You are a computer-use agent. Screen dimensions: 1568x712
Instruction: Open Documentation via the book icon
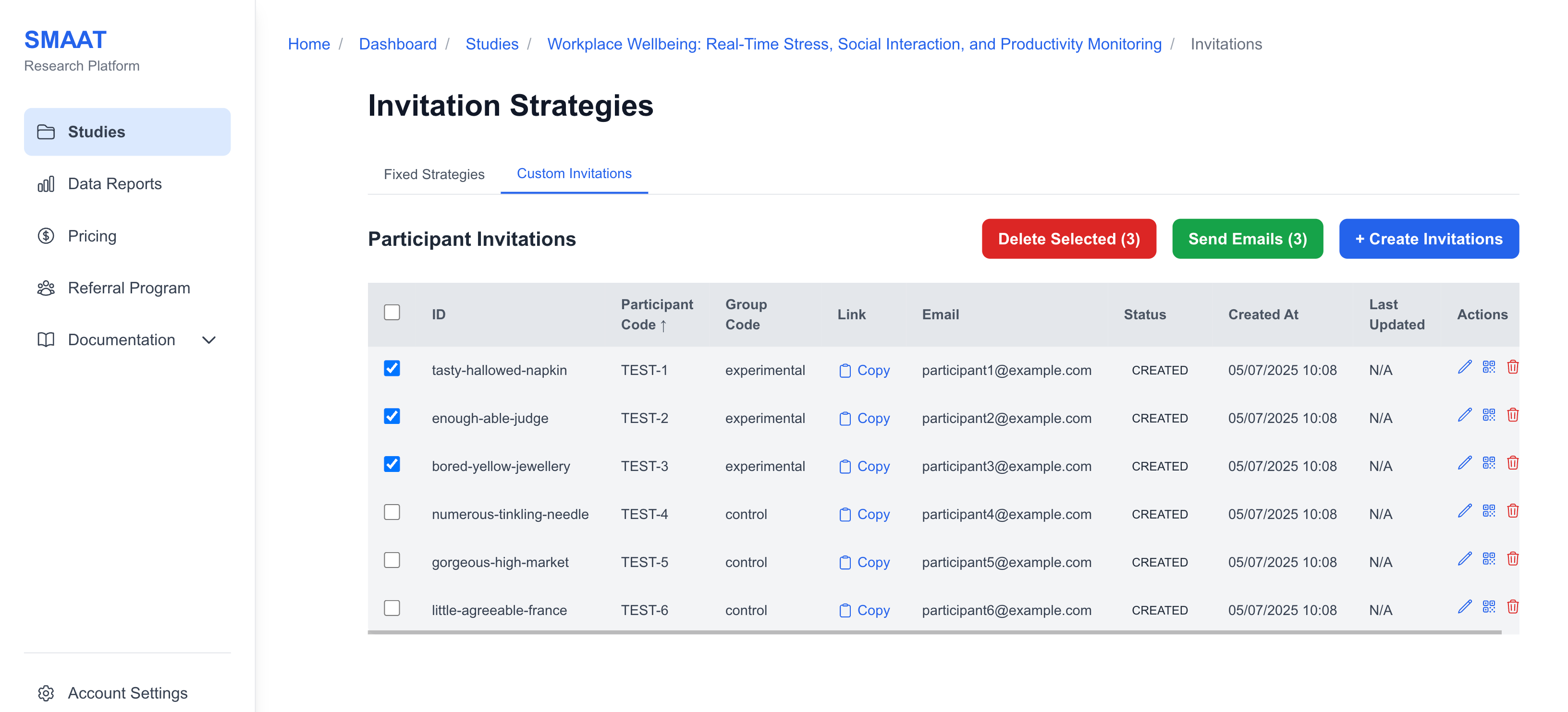click(45, 339)
